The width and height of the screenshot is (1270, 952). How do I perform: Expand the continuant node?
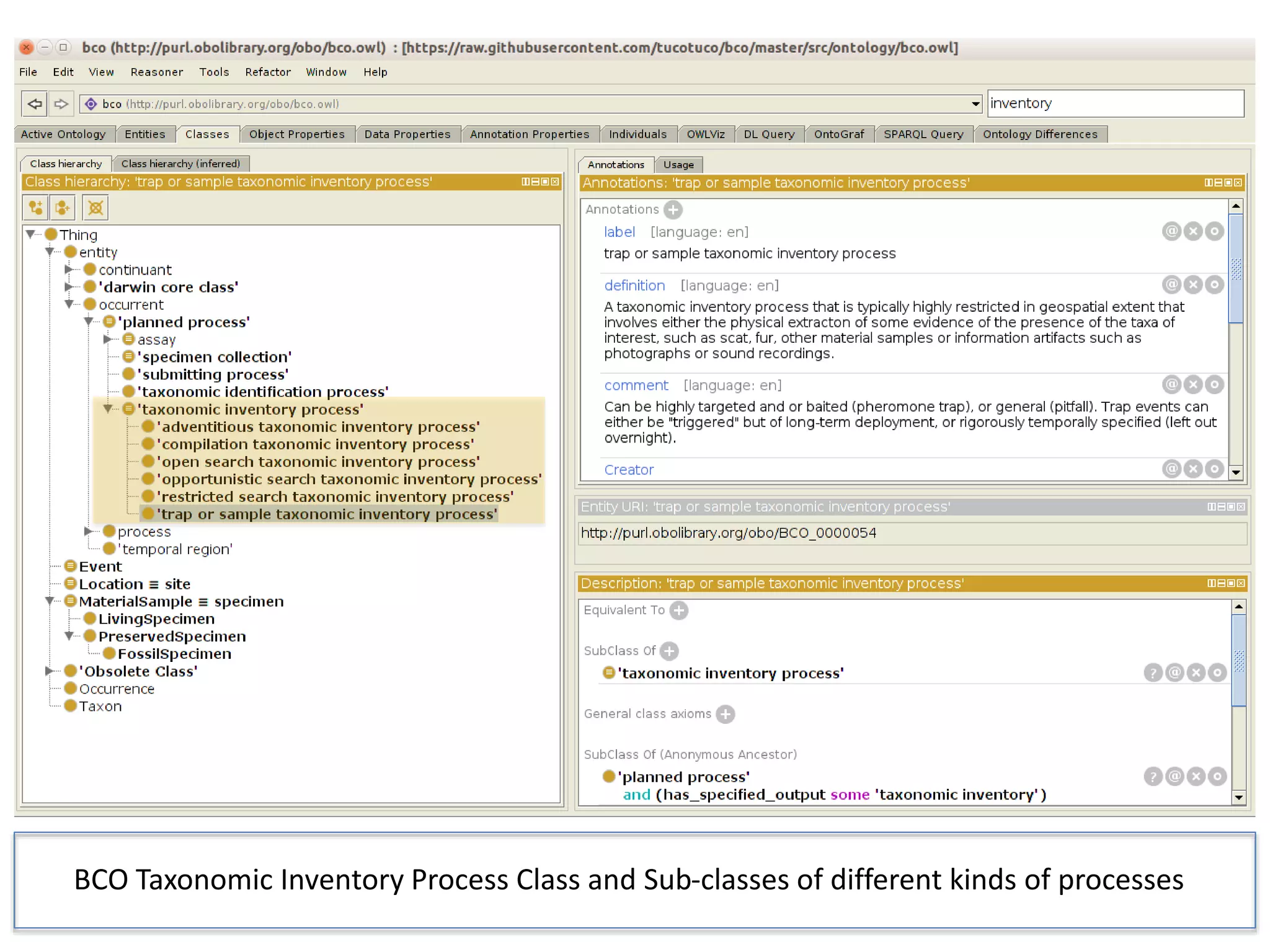(69, 269)
